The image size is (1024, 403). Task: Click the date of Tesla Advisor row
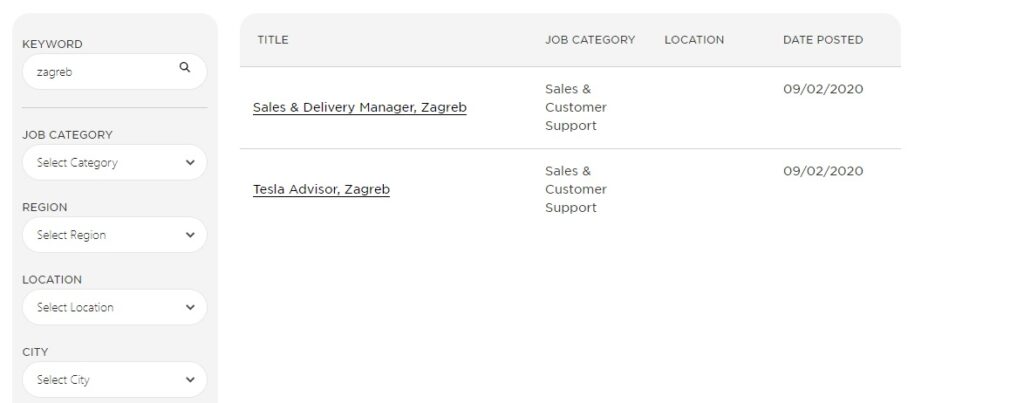(x=822, y=171)
